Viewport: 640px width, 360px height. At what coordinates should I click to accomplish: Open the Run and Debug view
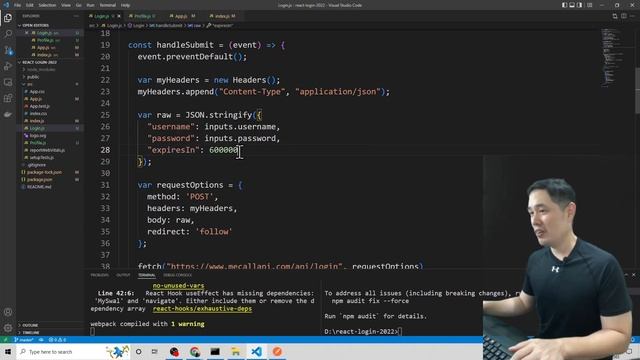(x=8, y=66)
